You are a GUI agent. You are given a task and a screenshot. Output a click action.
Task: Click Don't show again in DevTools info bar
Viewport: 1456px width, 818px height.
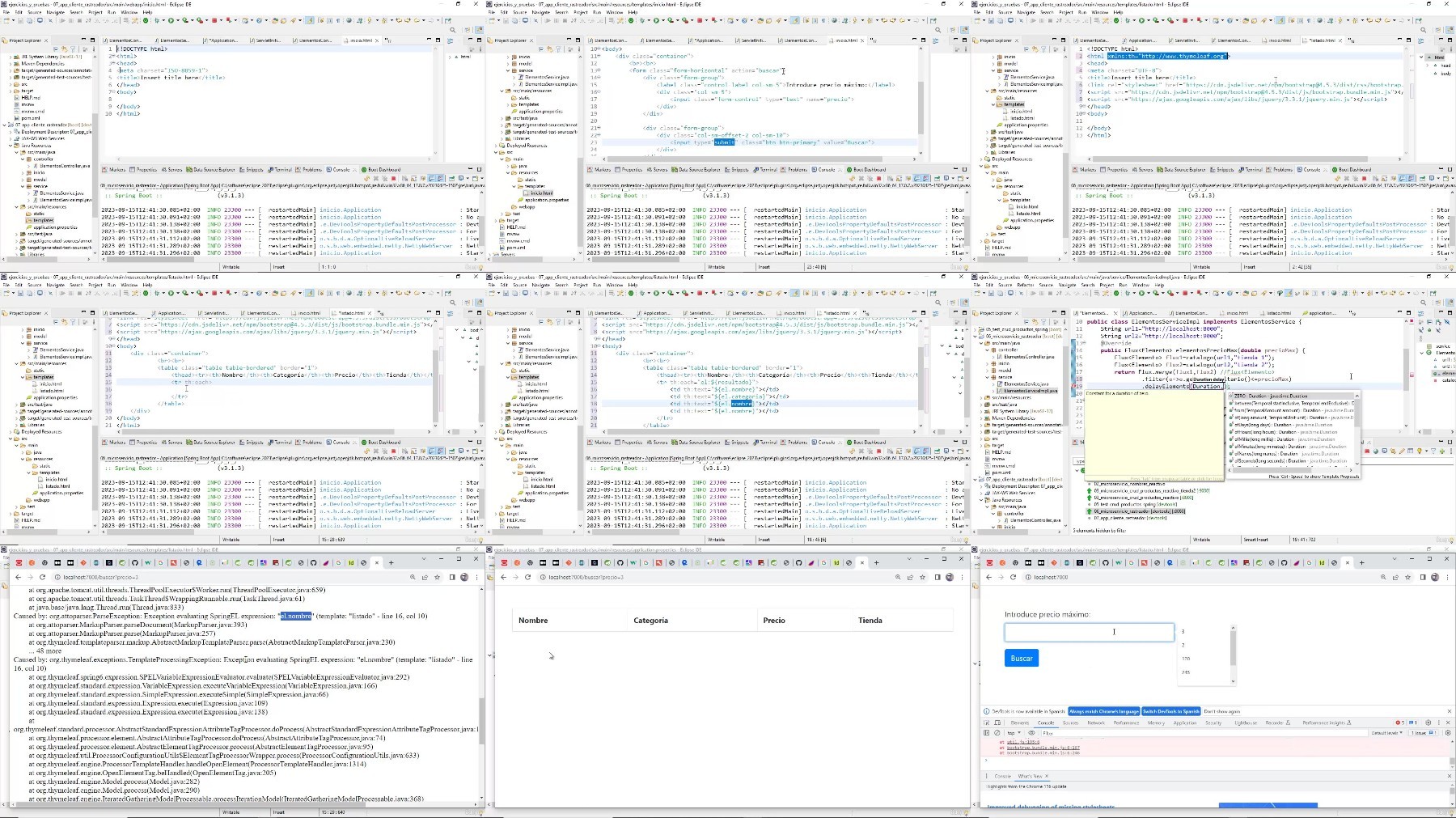click(x=1221, y=711)
